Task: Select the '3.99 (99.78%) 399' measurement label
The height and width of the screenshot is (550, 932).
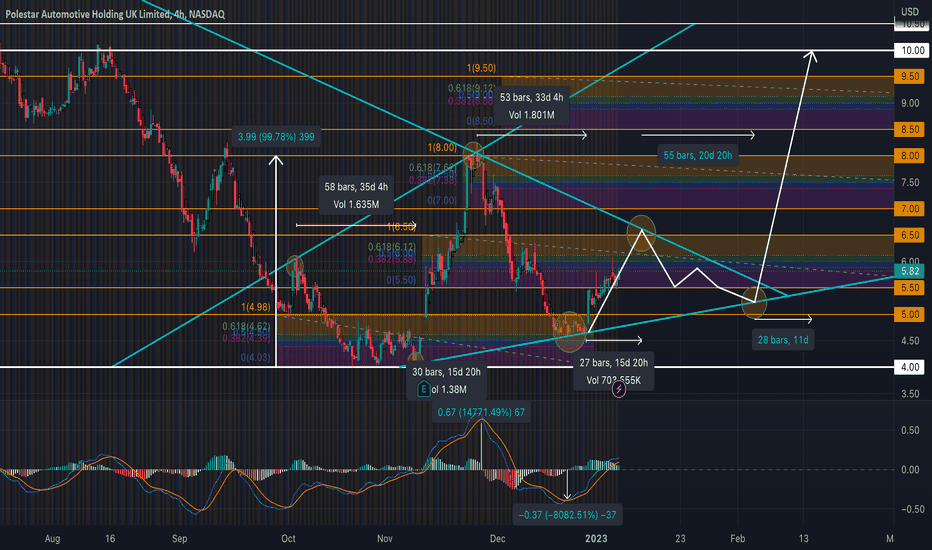Action: (276, 137)
